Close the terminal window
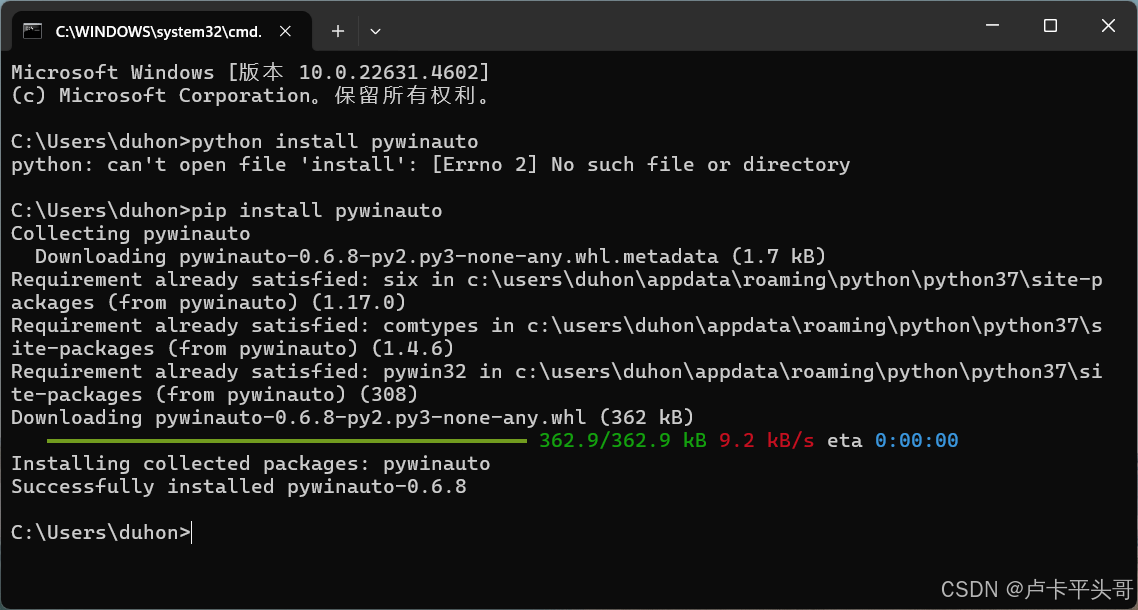The height and width of the screenshot is (610, 1138). pos(1108,25)
